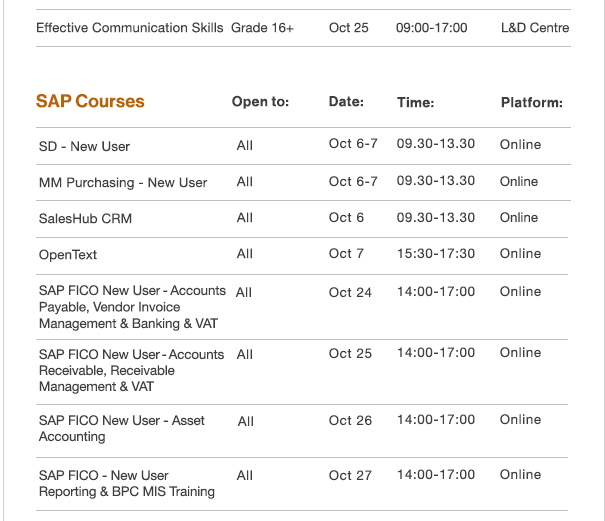
Task: Click the Date: column header
Action: click(346, 102)
